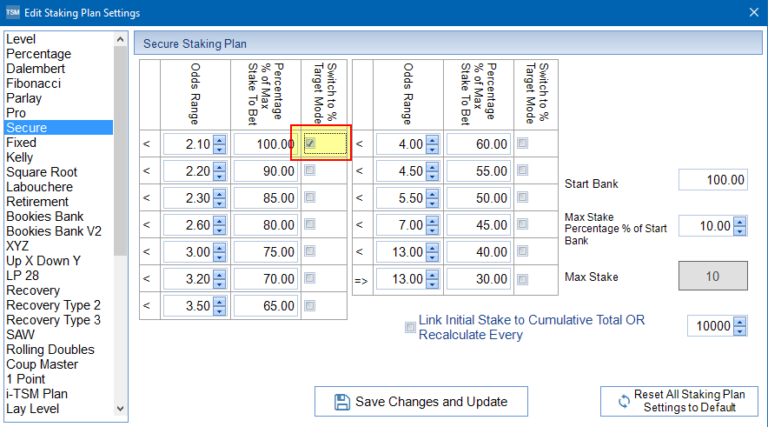Click the floppy disk save icon
The height and width of the screenshot is (427, 768).
[x=342, y=402]
